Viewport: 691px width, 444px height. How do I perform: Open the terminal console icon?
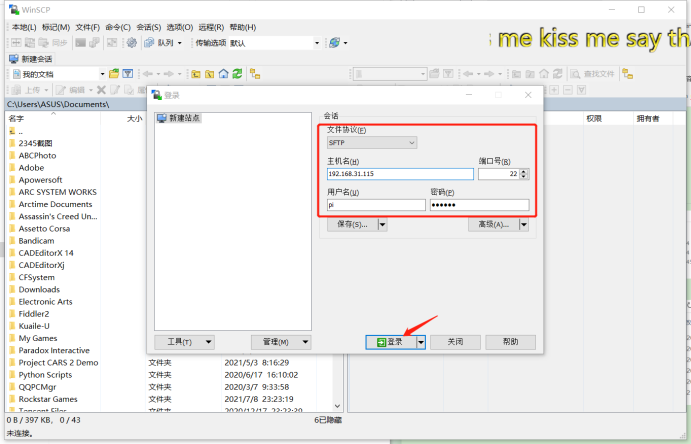pos(81,43)
